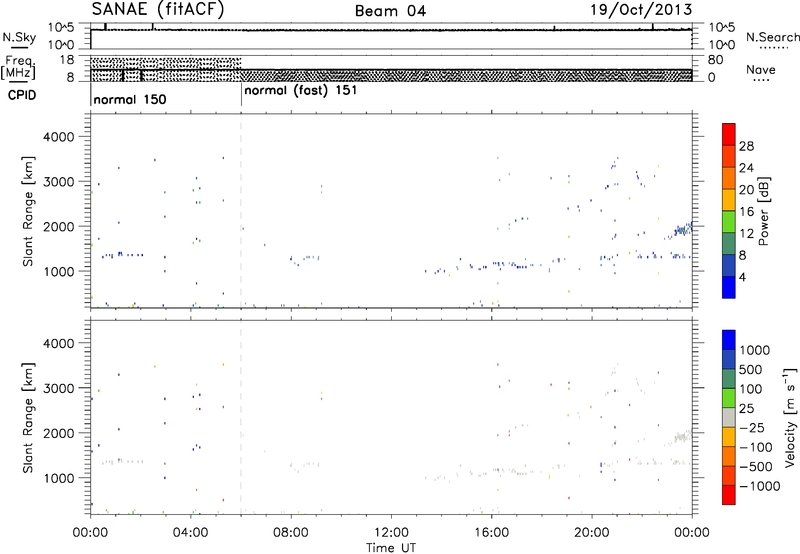Click the 2000 km tick in velocity panel

coord(59,433)
